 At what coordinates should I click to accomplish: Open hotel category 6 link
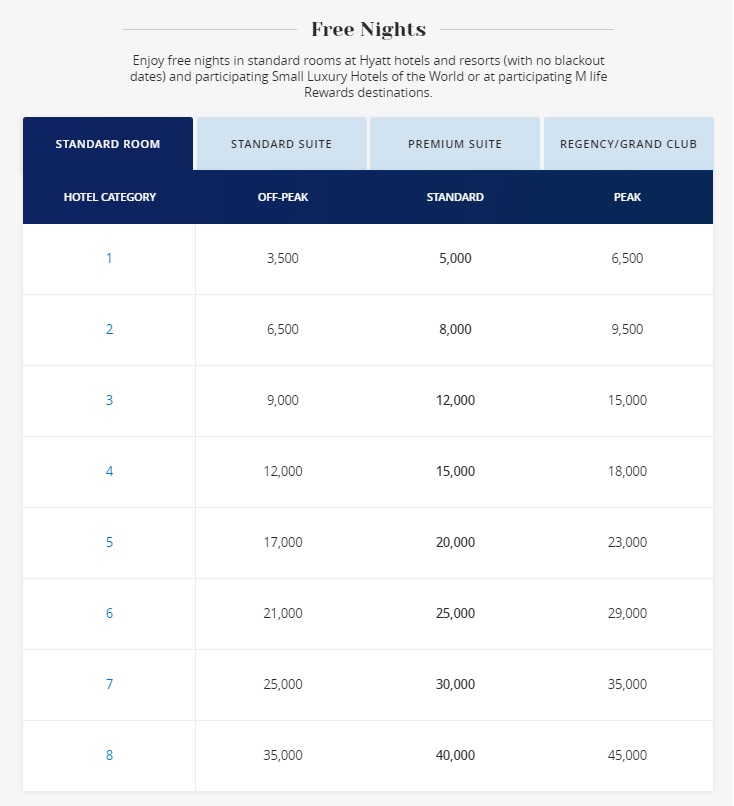tap(109, 613)
